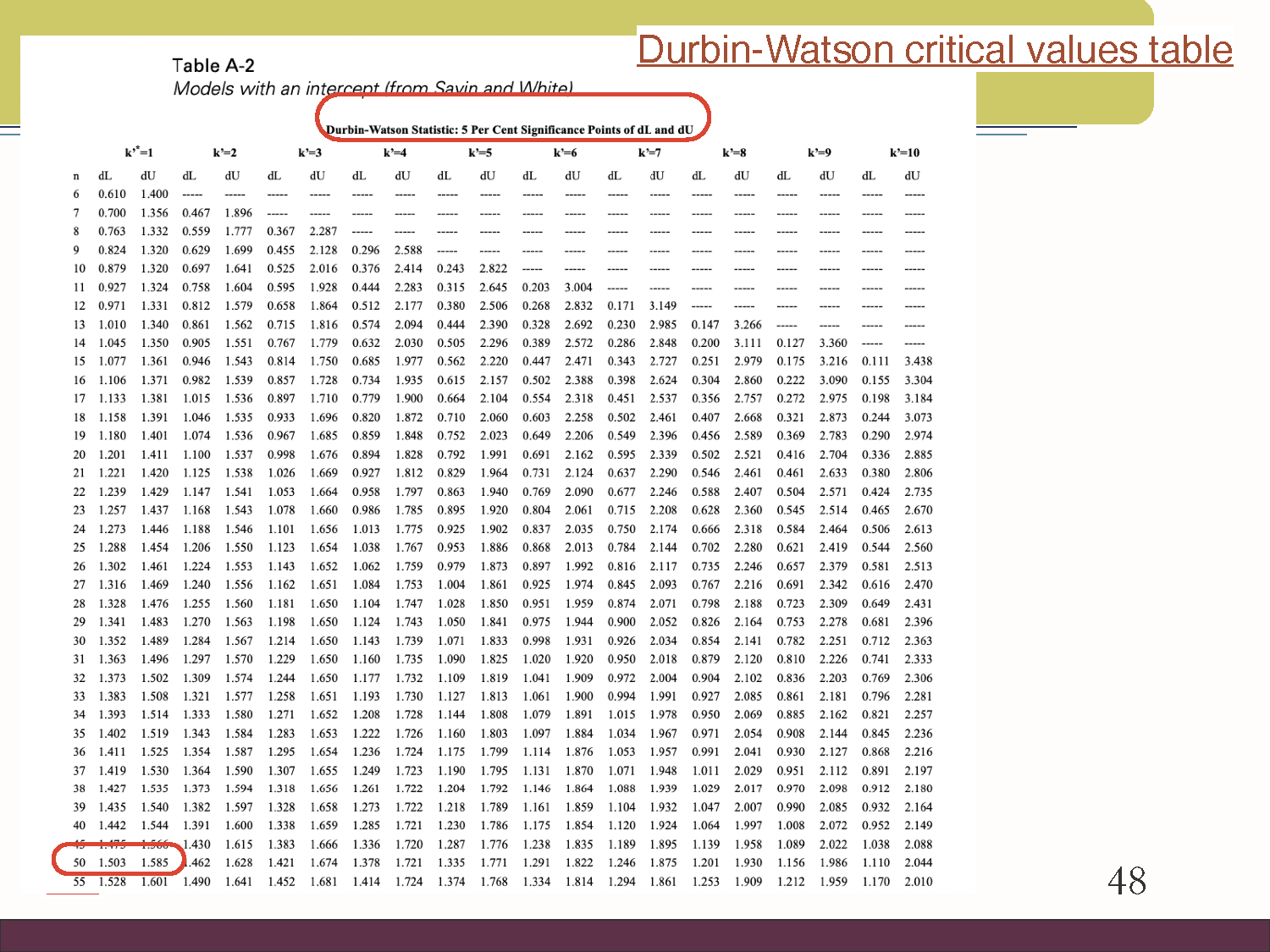
Task: Click the Durbin-Watson critical values table title
Action: [x=934, y=49]
